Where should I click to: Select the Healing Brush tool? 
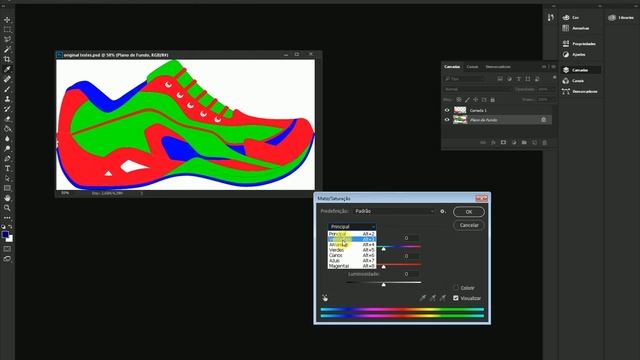[7, 79]
